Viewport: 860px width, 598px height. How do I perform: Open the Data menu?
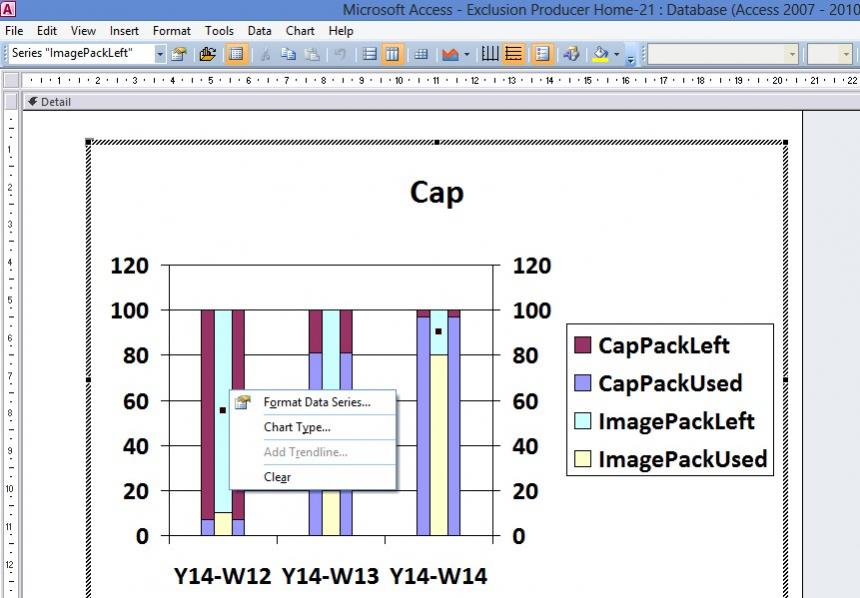click(x=259, y=31)
